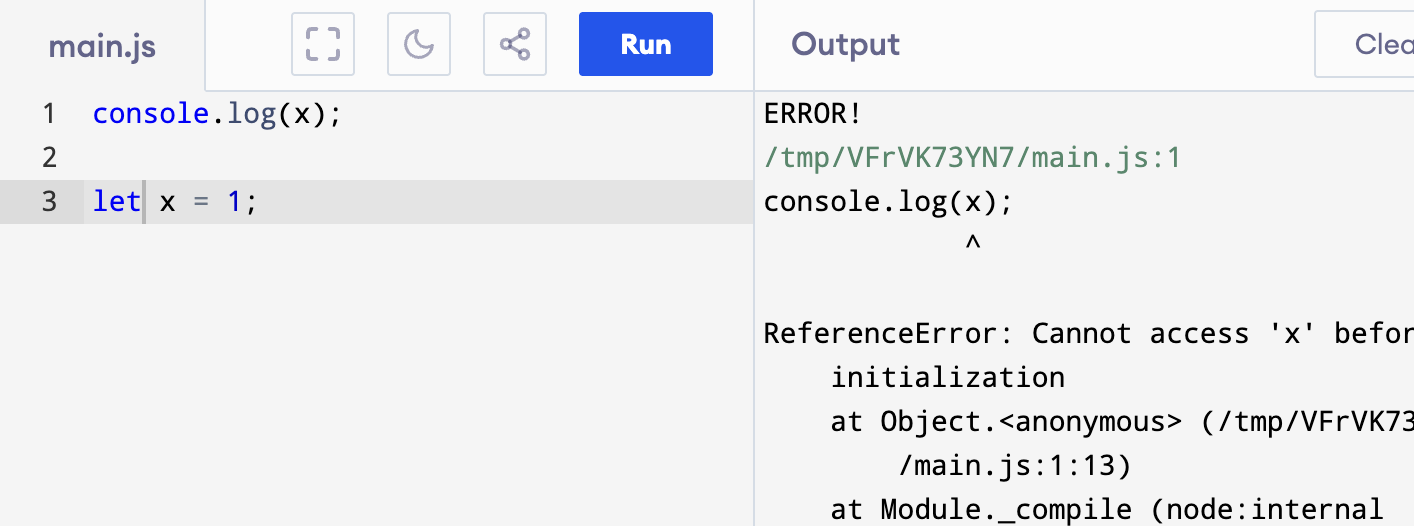Open the share code icon

pos(515,44)
